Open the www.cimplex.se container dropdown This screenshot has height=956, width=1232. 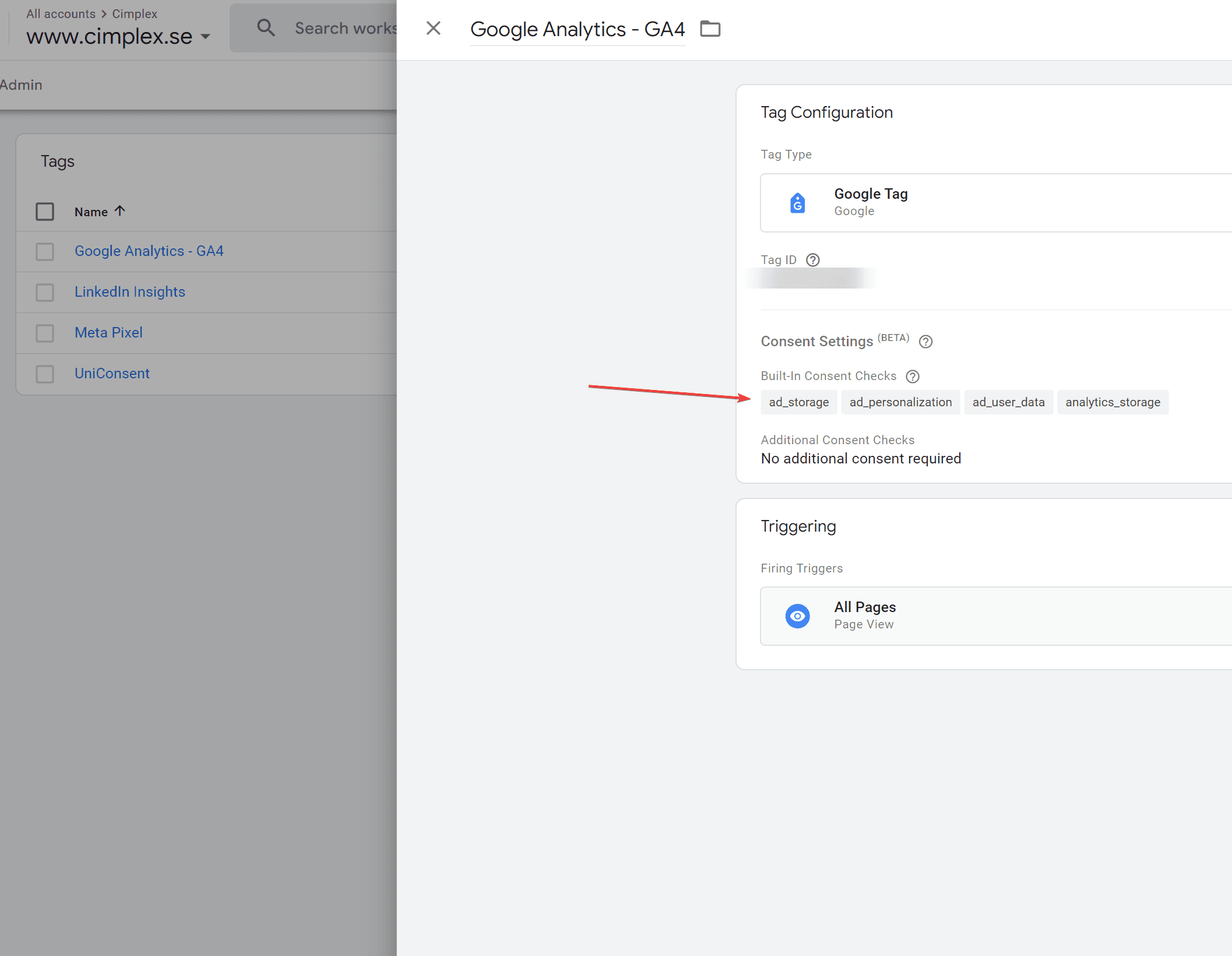118,36
